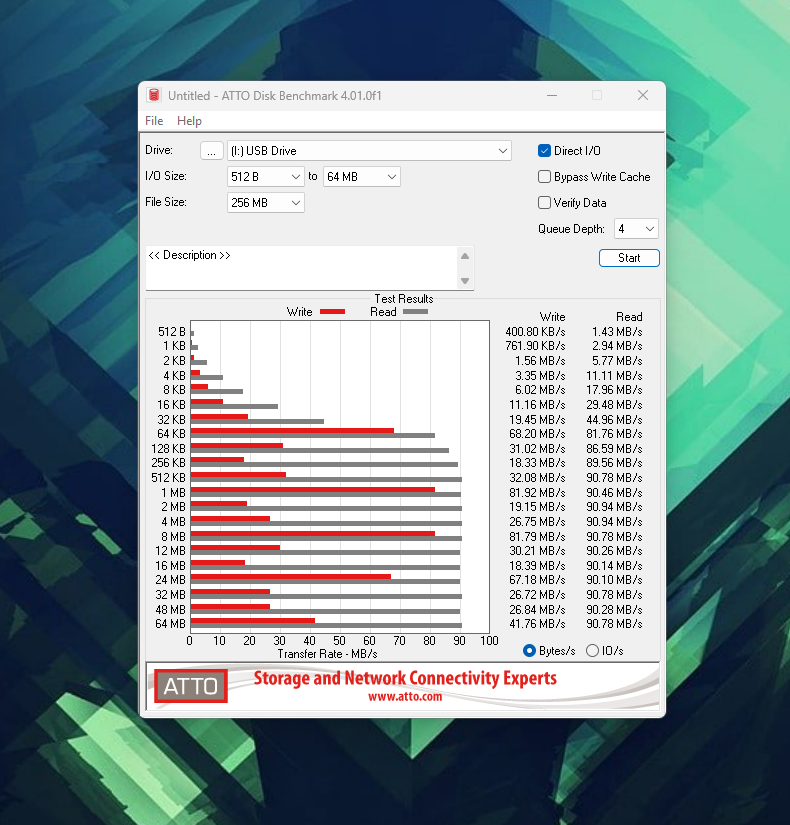
Task: Click the 24 MB row label in chart
Action: click(x=171, y=580)
